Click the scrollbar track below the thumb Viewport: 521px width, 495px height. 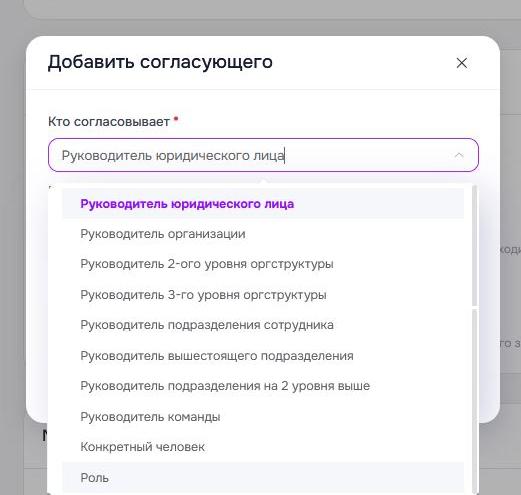[x=475, y=400]
